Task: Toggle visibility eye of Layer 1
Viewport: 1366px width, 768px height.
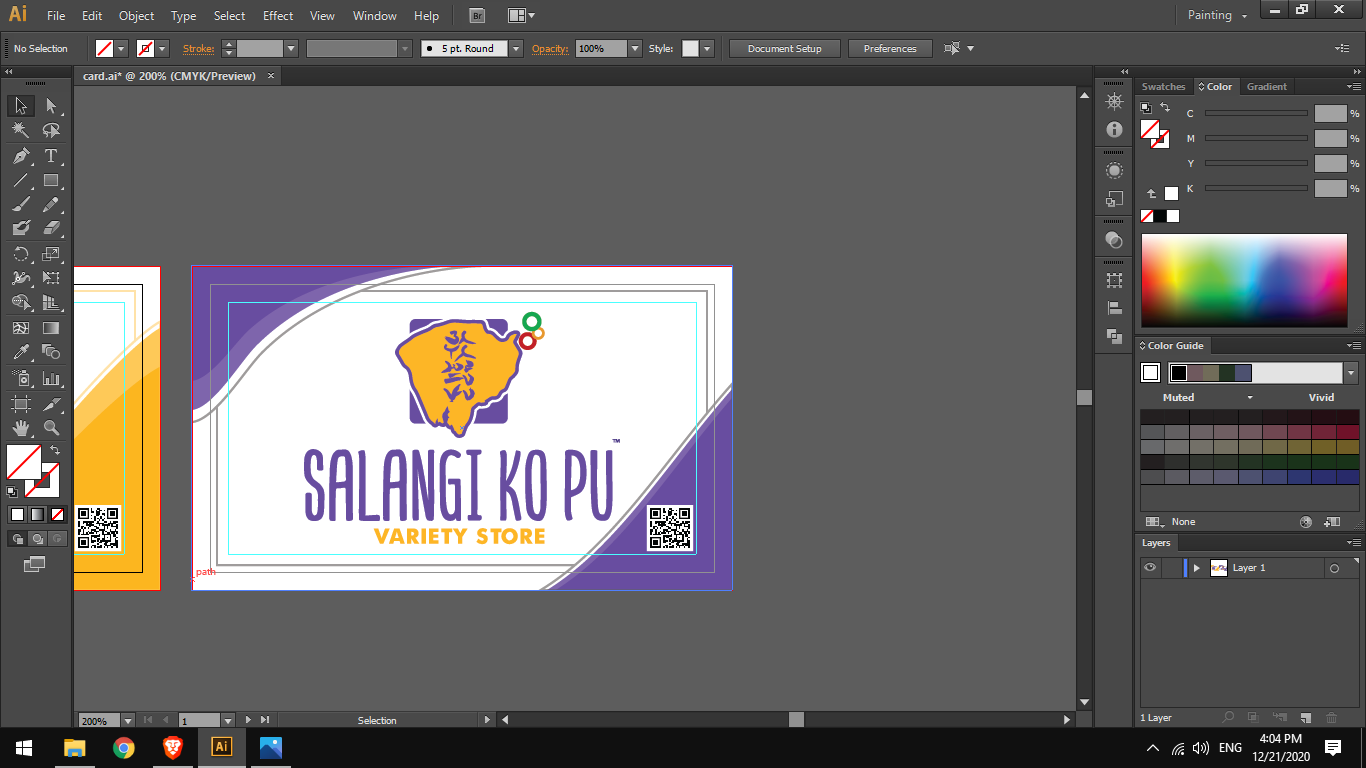Action: coord(1150,567)
